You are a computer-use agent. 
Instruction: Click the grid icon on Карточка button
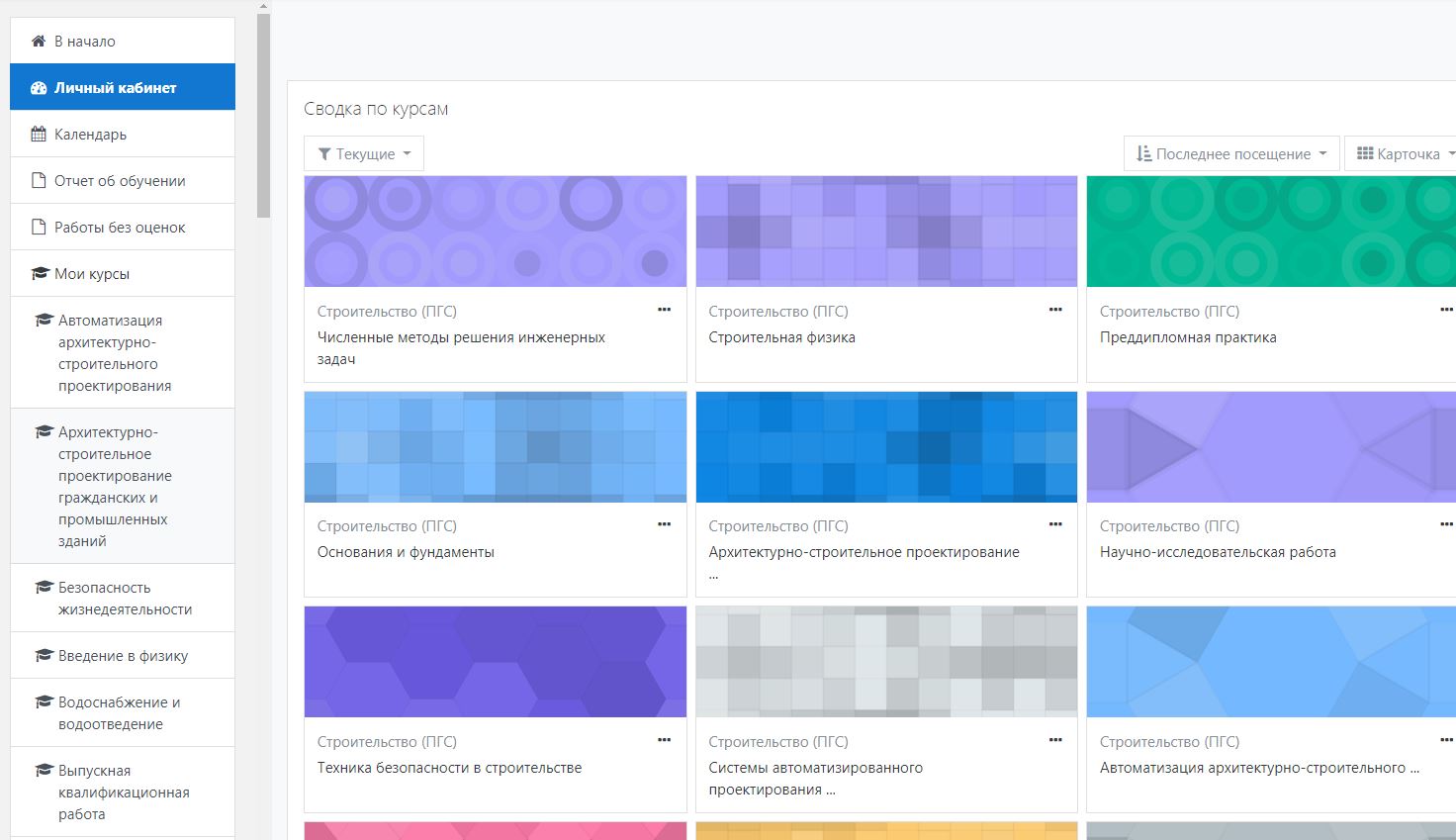tap(1365, 153)
